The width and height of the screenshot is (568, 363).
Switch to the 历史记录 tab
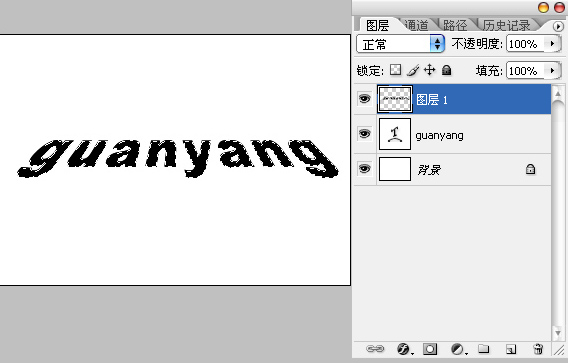tap(506, 25)
